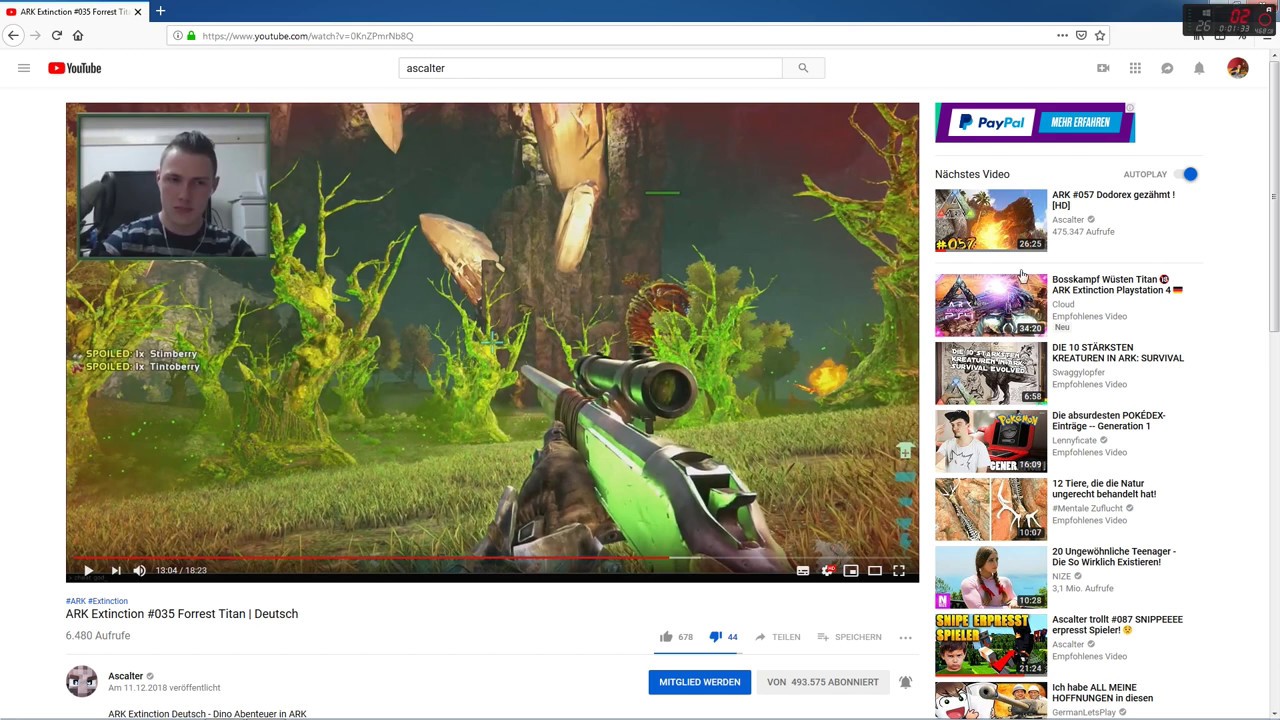Toggle theater mode
The height and width of the screenshot is (720, 1280).
tap(875, 570)
